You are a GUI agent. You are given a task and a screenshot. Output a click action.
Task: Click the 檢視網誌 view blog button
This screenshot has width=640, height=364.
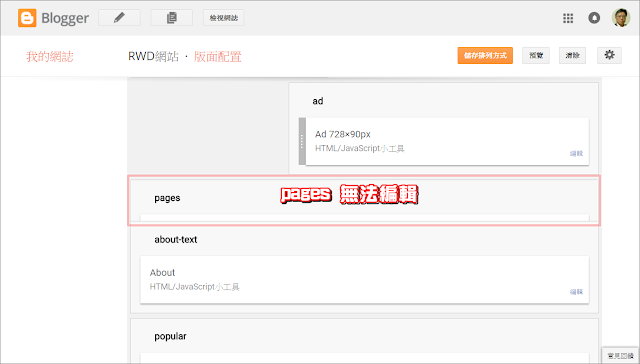(223, 18)
